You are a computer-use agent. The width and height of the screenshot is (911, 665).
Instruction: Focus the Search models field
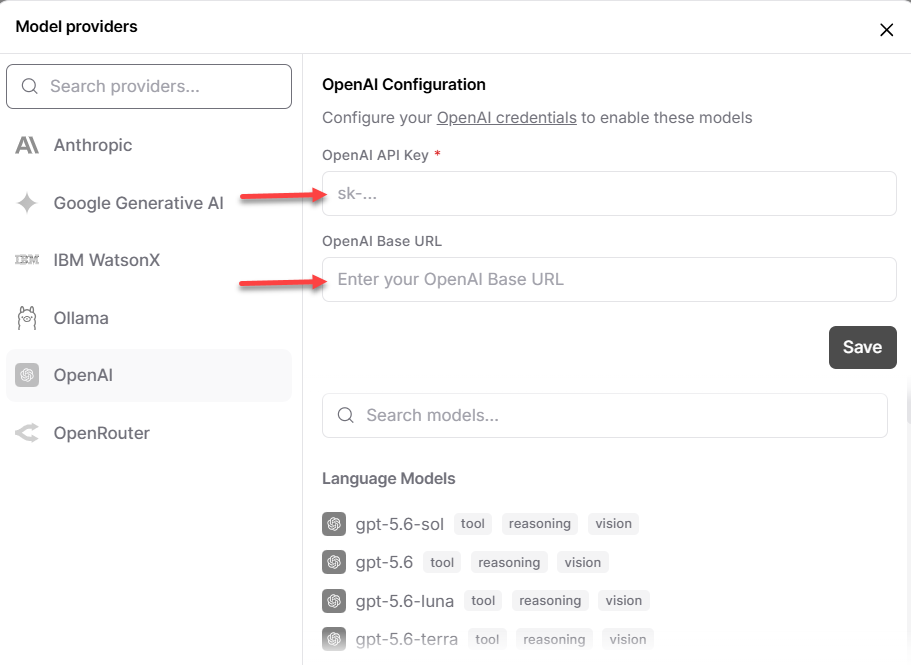(605, 415)
